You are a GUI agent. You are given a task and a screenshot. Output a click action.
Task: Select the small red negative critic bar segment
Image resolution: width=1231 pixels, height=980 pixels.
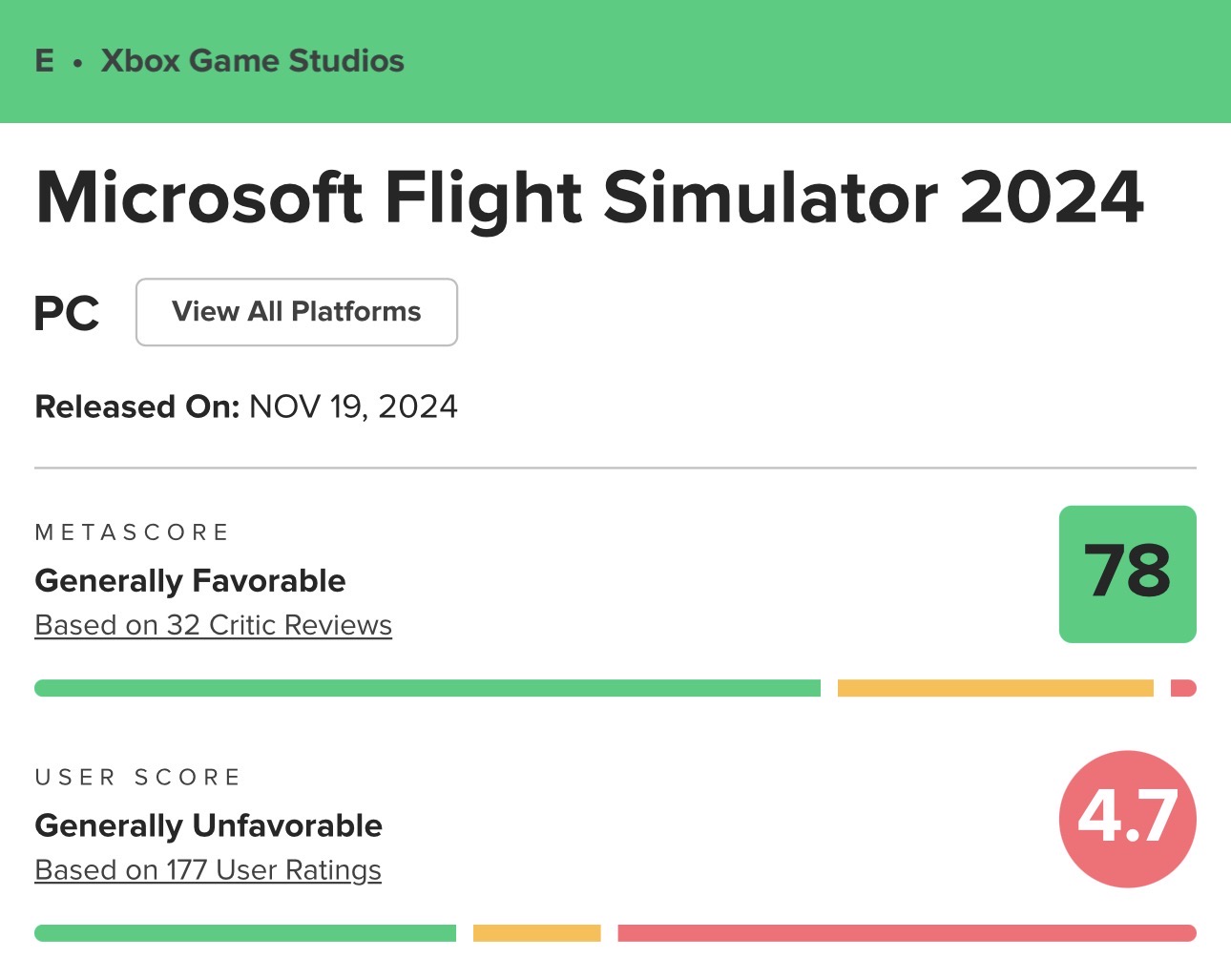coord(1183,688)
